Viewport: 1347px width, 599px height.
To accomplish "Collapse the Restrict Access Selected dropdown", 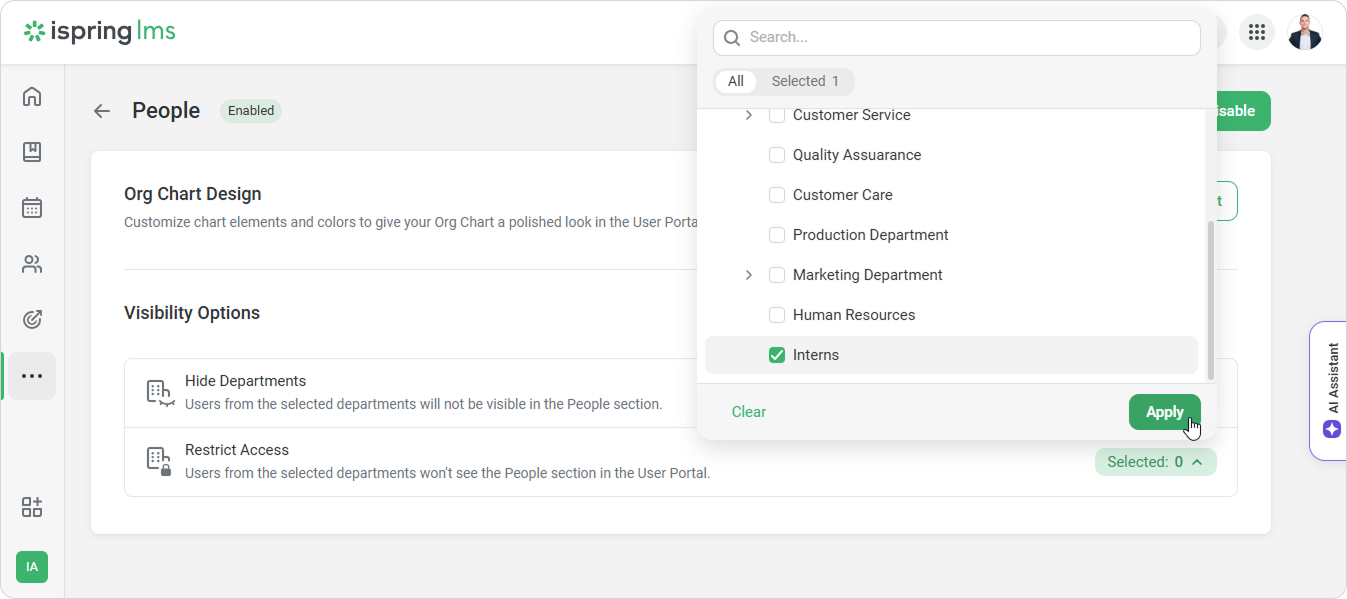I will [x=1155, y=462].
